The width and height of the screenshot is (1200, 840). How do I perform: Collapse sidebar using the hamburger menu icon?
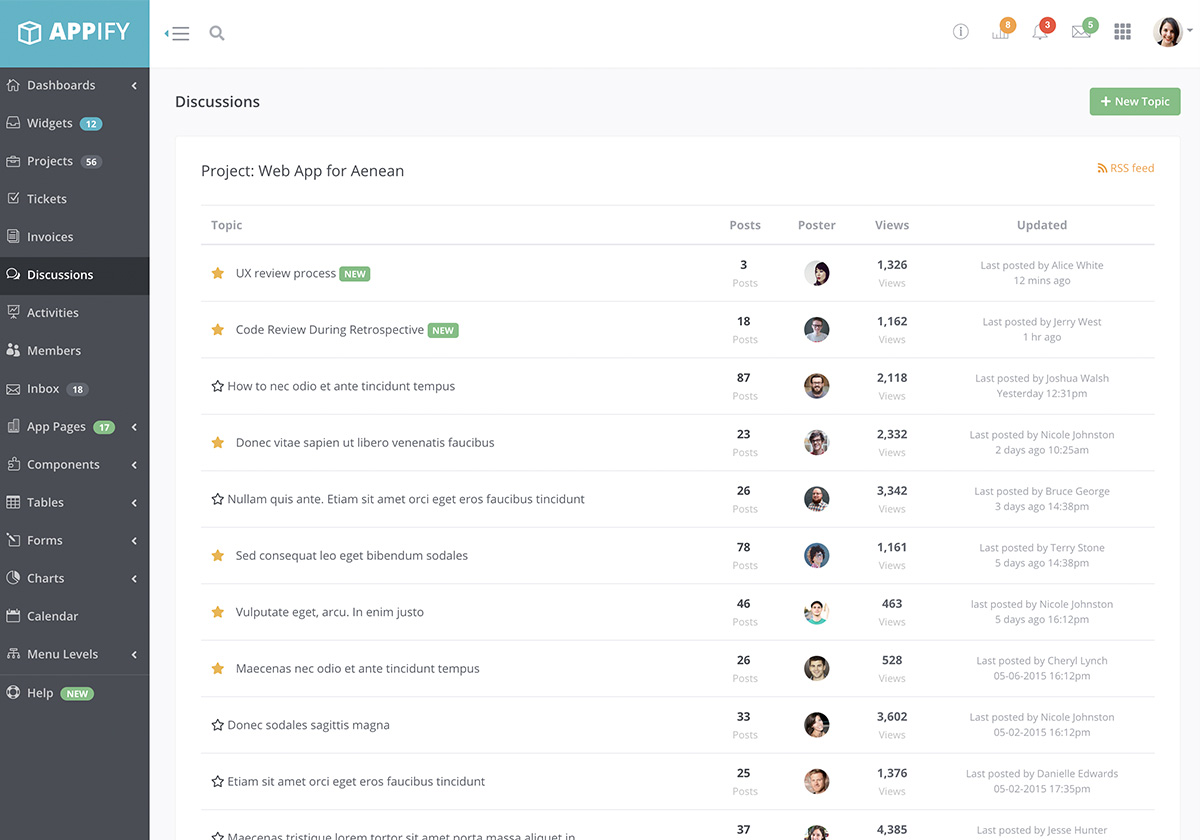coord(178,33)
